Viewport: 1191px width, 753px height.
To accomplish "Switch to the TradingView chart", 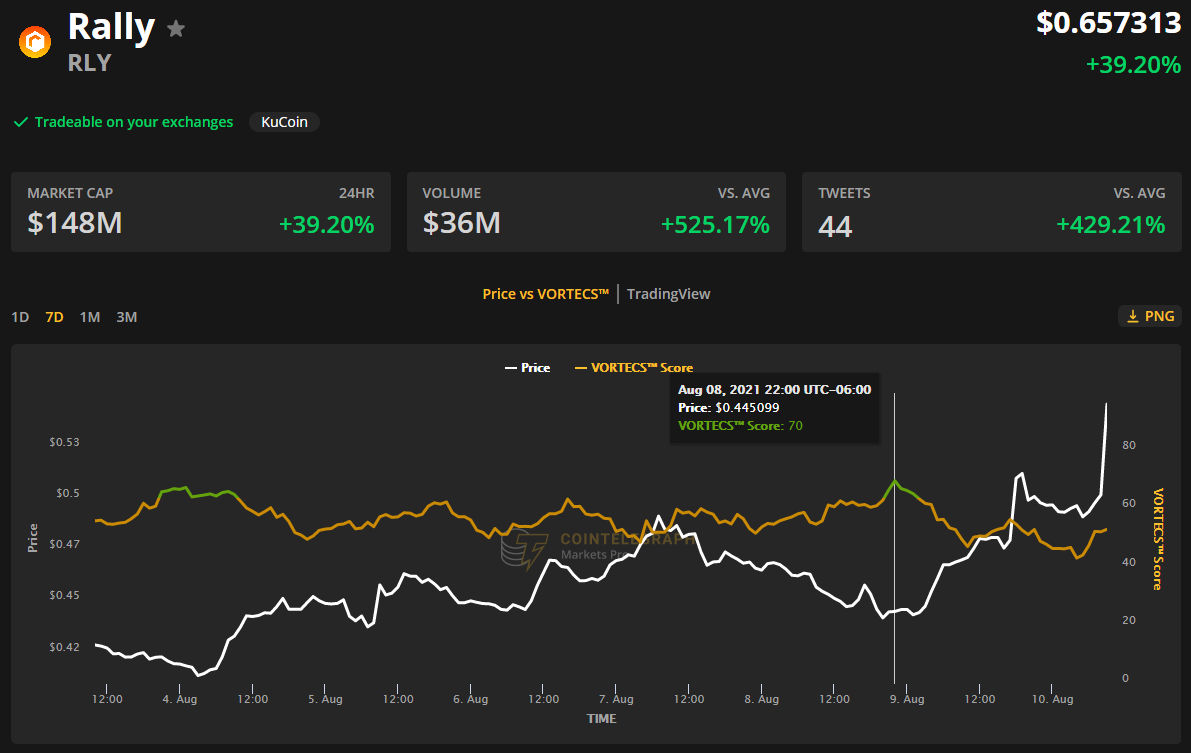I will pos(668,294).
